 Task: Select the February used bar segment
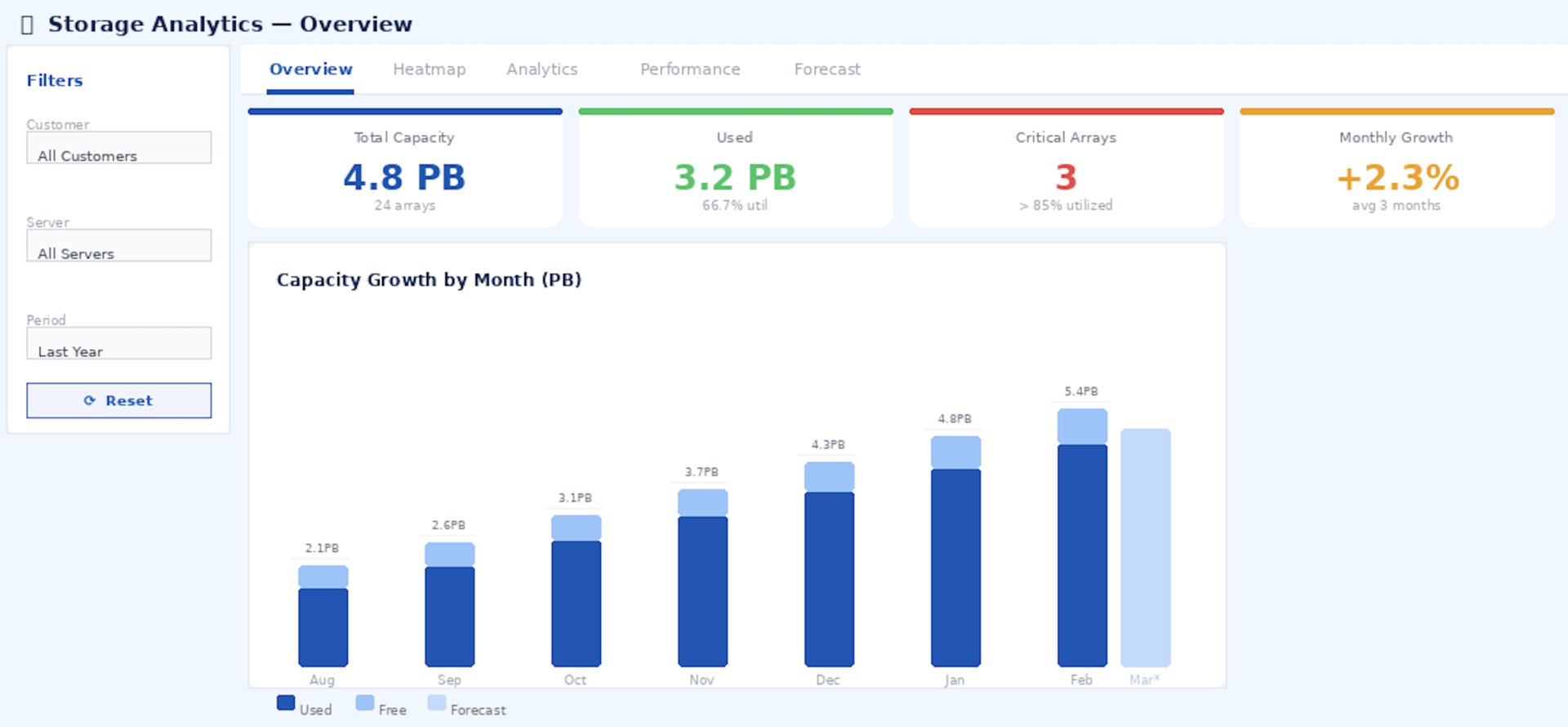[1082, 555]
